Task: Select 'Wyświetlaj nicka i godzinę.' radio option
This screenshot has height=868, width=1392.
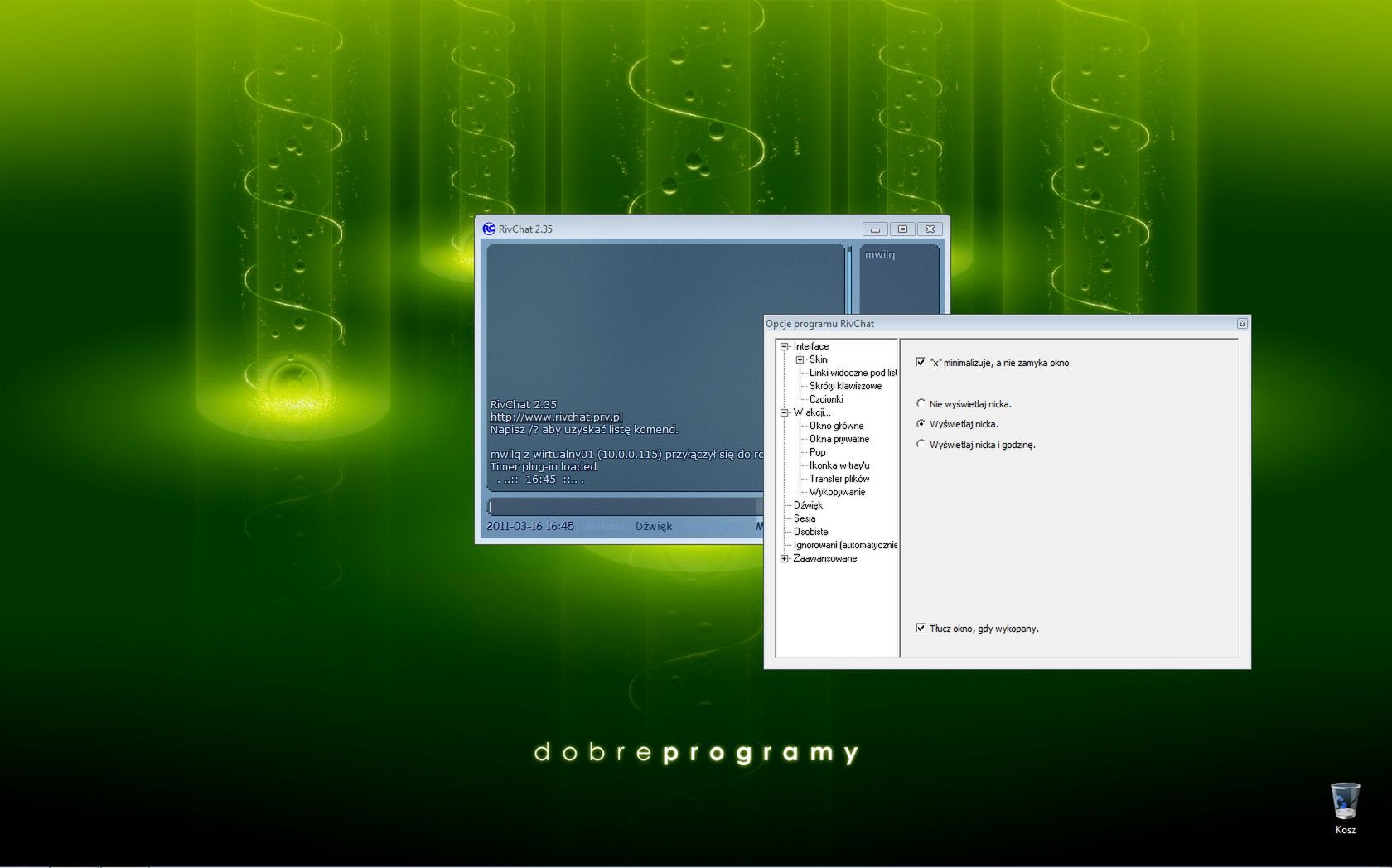Action: (921, 444)
